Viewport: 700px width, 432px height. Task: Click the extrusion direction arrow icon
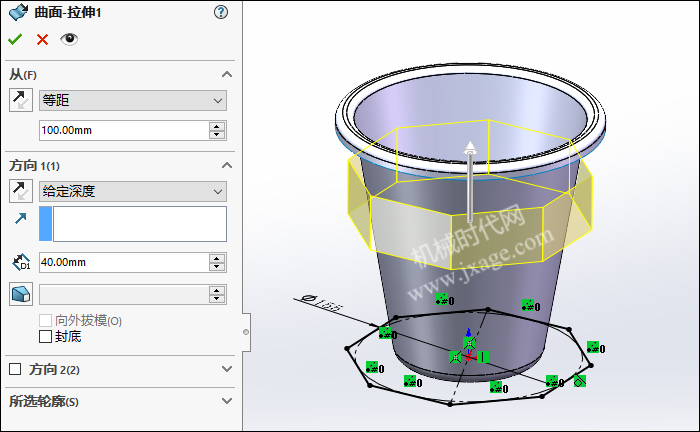(x=21, y=218)
